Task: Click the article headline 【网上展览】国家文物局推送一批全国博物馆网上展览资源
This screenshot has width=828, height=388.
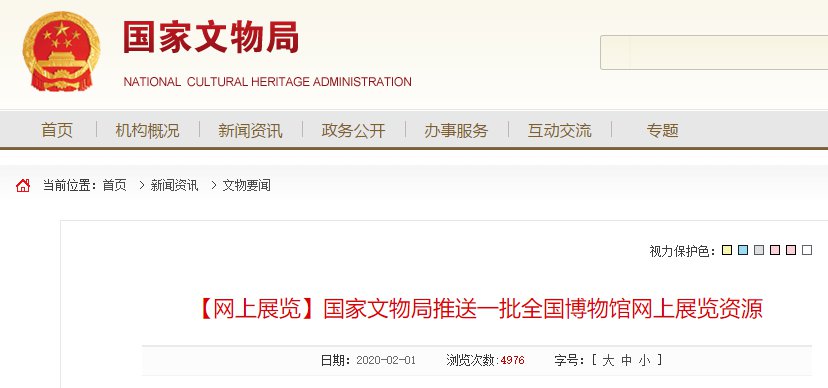Action: point(480,309)
